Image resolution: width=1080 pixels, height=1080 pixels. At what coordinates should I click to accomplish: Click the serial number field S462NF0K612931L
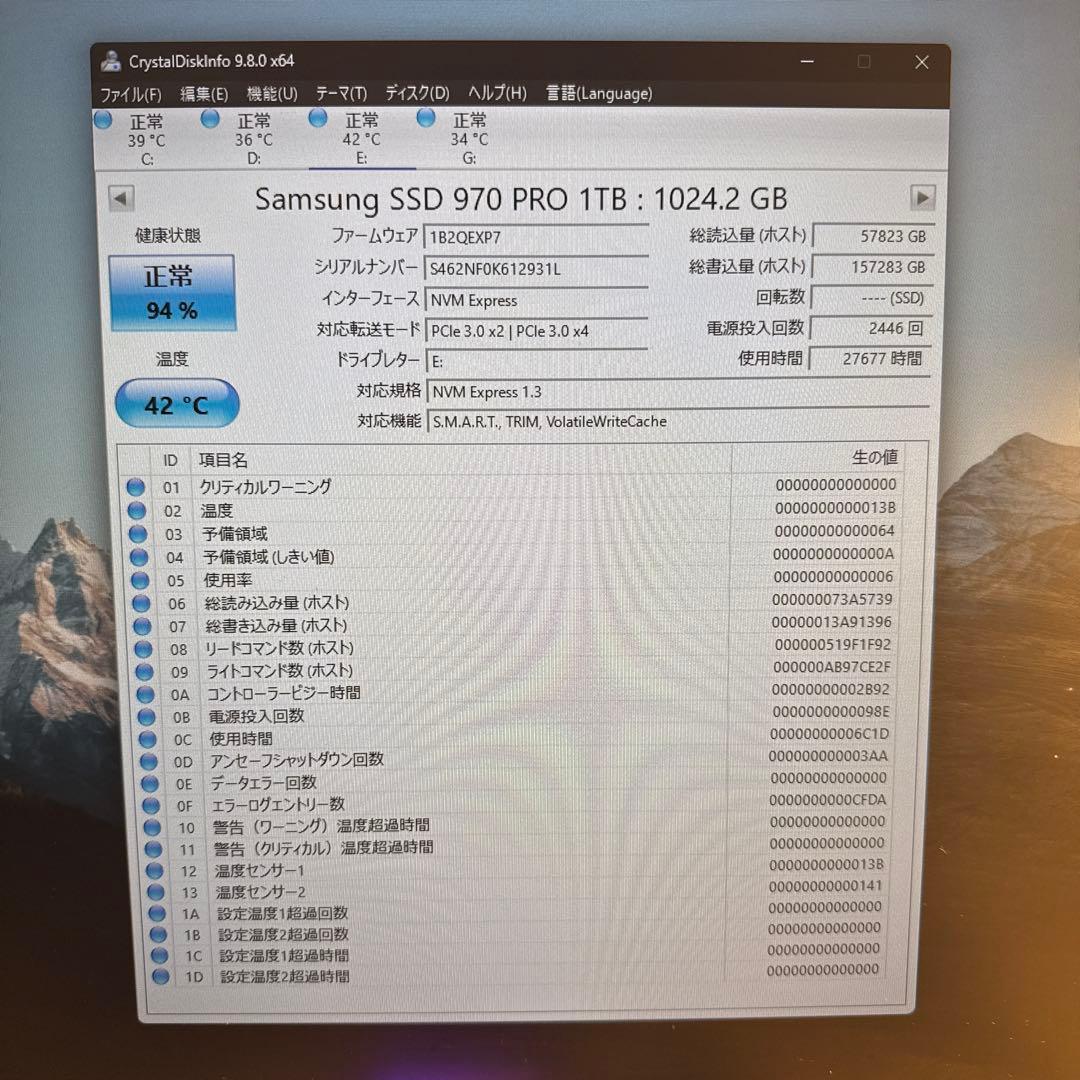[x=536, y=269]
